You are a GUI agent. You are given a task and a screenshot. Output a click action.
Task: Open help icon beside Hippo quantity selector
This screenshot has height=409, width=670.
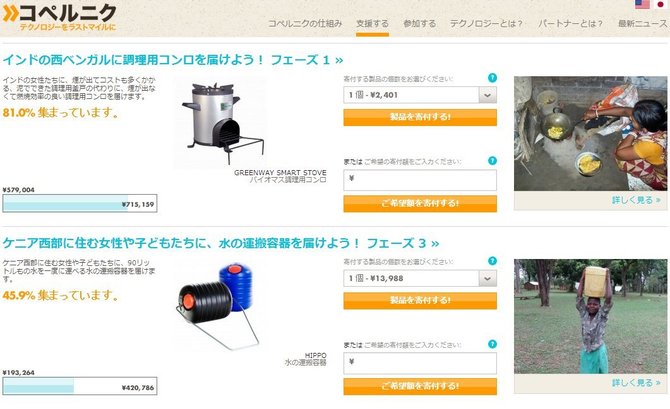[x=492, y=261]
